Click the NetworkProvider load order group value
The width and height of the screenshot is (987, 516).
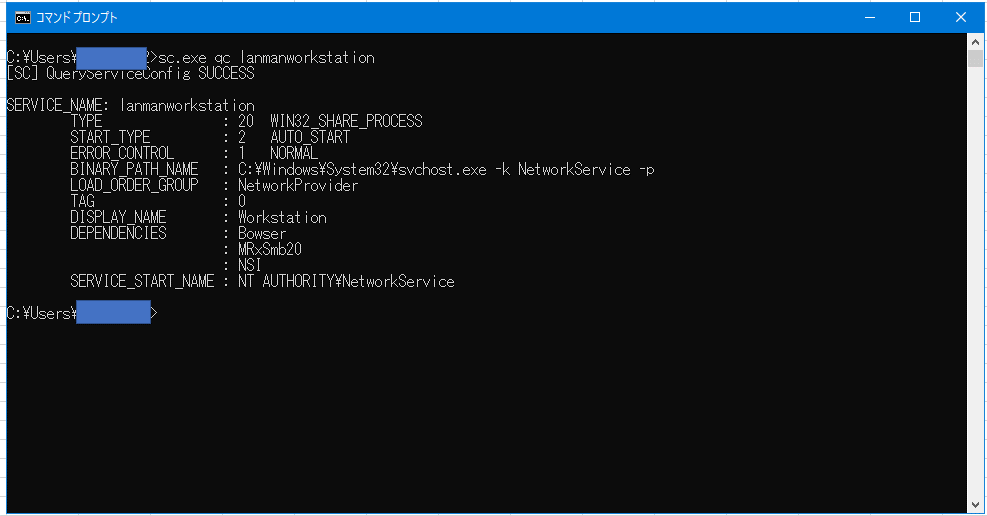(x=298, y=186)
